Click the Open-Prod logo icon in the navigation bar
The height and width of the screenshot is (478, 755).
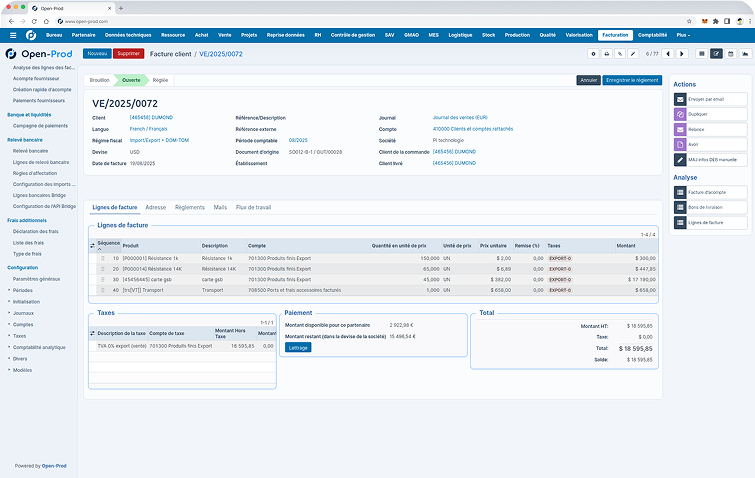click(x=31, y=35)
